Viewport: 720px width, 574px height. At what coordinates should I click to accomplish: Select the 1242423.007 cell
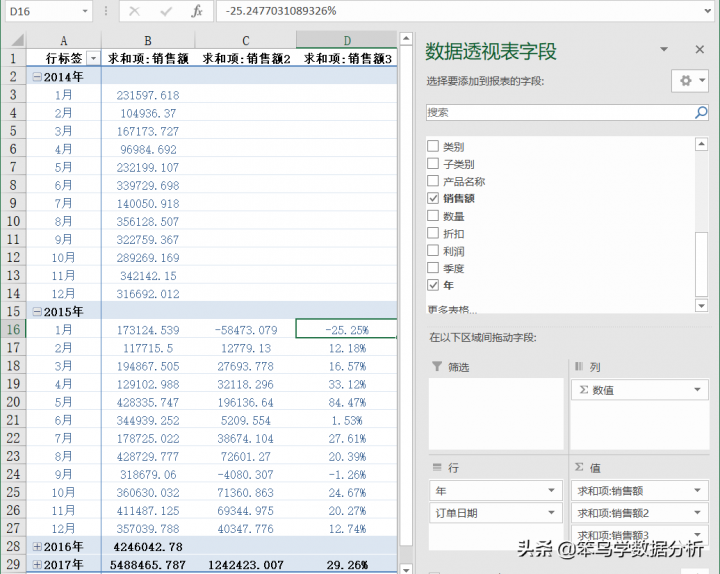pyautogui.click(x=246, y=564)
